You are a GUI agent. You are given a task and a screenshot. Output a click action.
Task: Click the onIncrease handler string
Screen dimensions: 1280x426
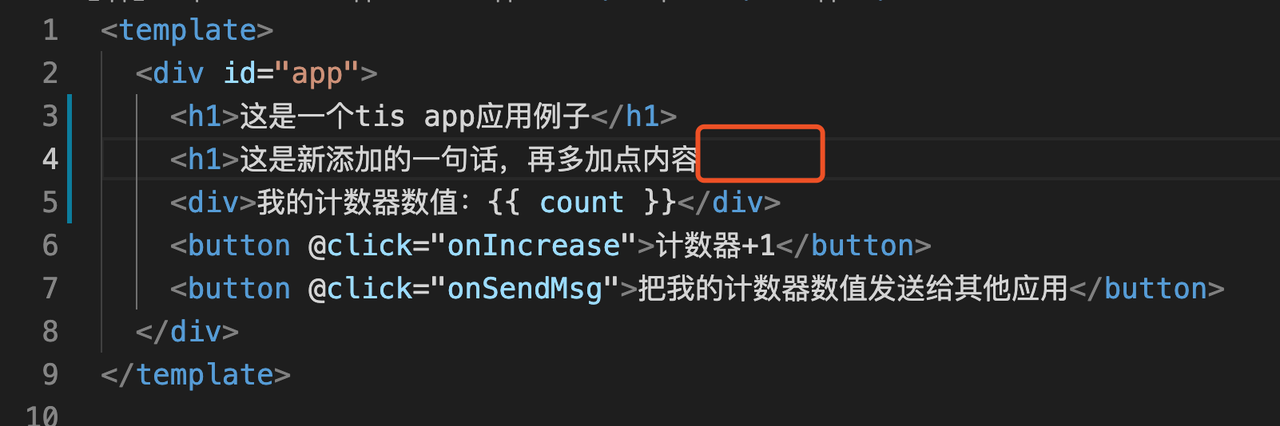pyautogui.click(x=531, y=245)
